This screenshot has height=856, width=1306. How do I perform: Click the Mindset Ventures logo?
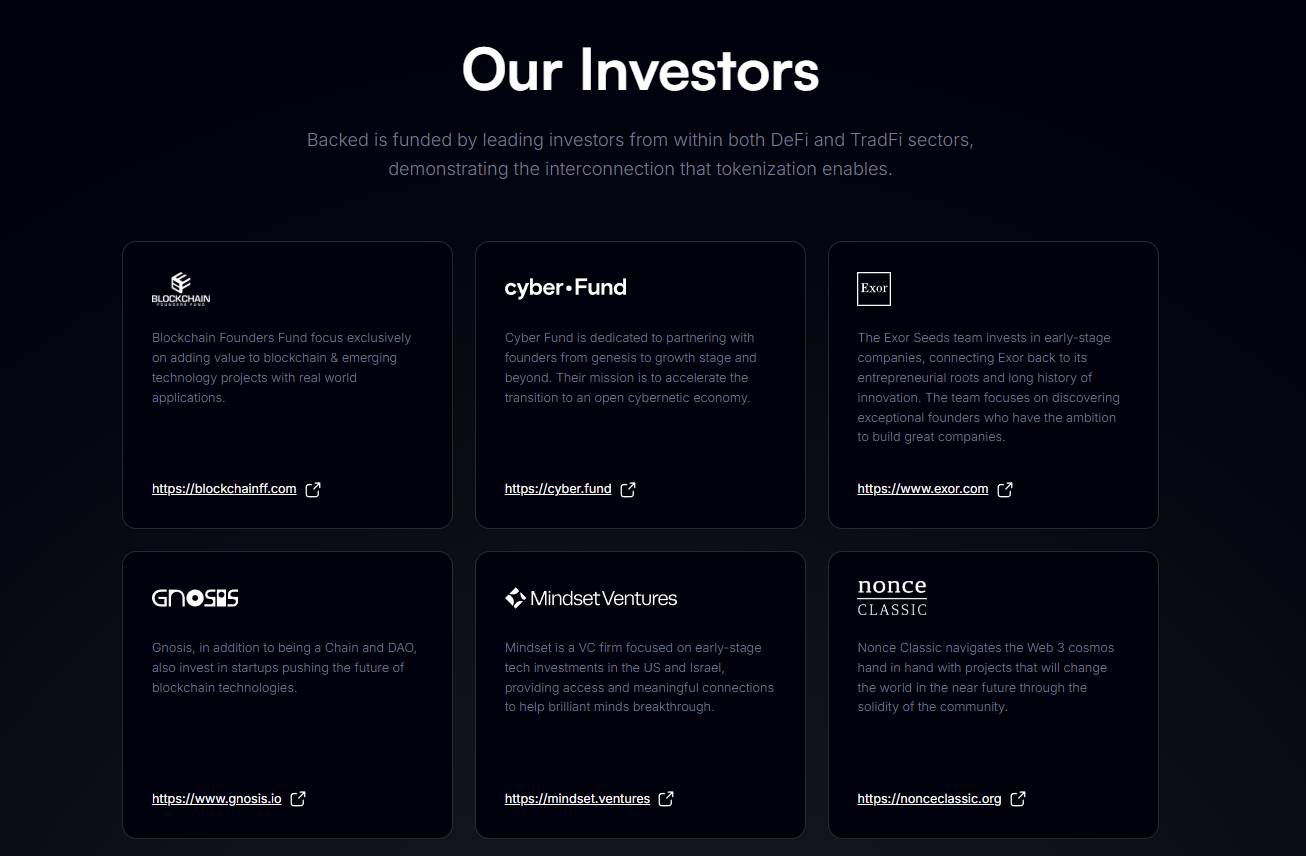pyautogui.click(x=590, y=597)
